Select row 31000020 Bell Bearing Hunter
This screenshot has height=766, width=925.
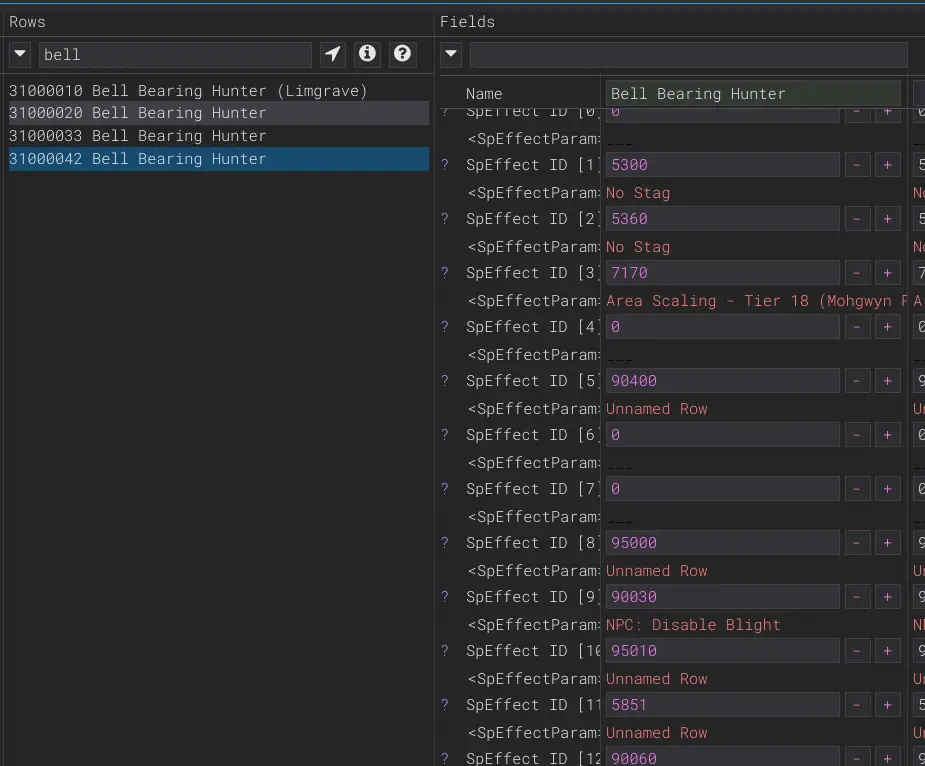point(219,113)
